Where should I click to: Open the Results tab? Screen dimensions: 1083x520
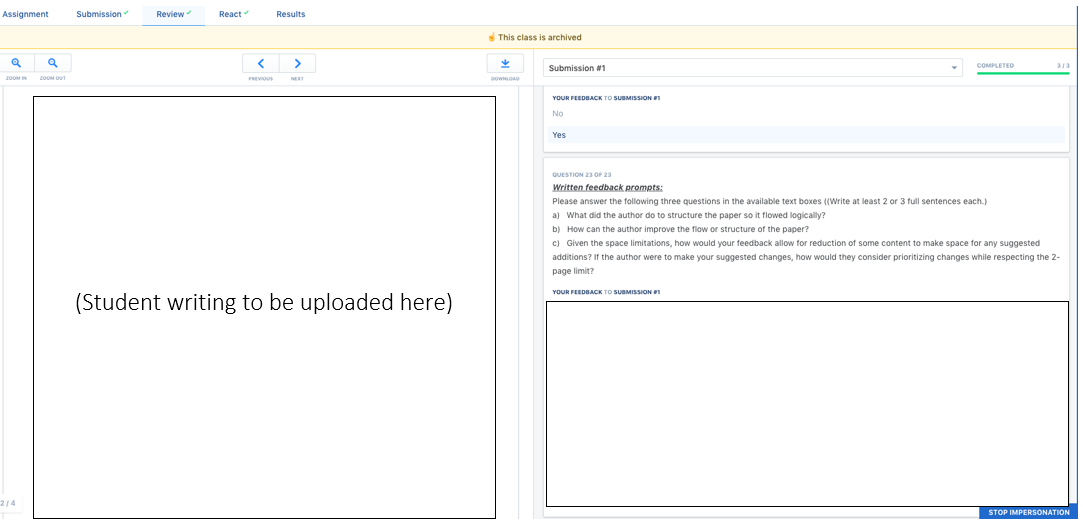click(x=290, y=14)
